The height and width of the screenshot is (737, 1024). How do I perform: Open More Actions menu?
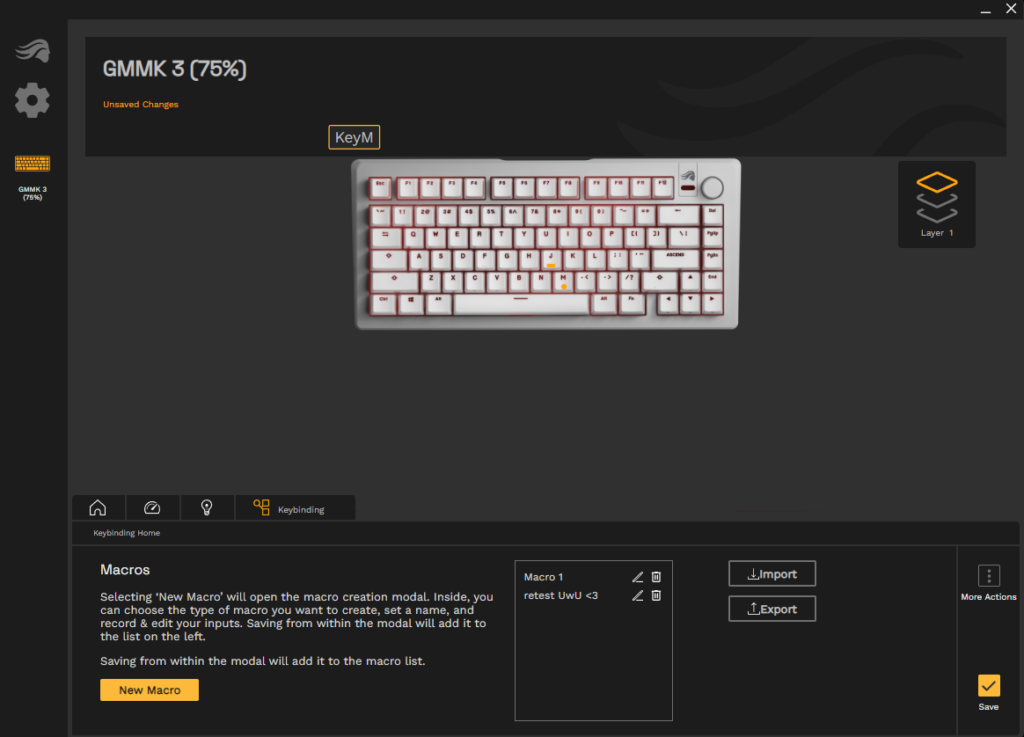pyautogui.click(x=989, y=576)
